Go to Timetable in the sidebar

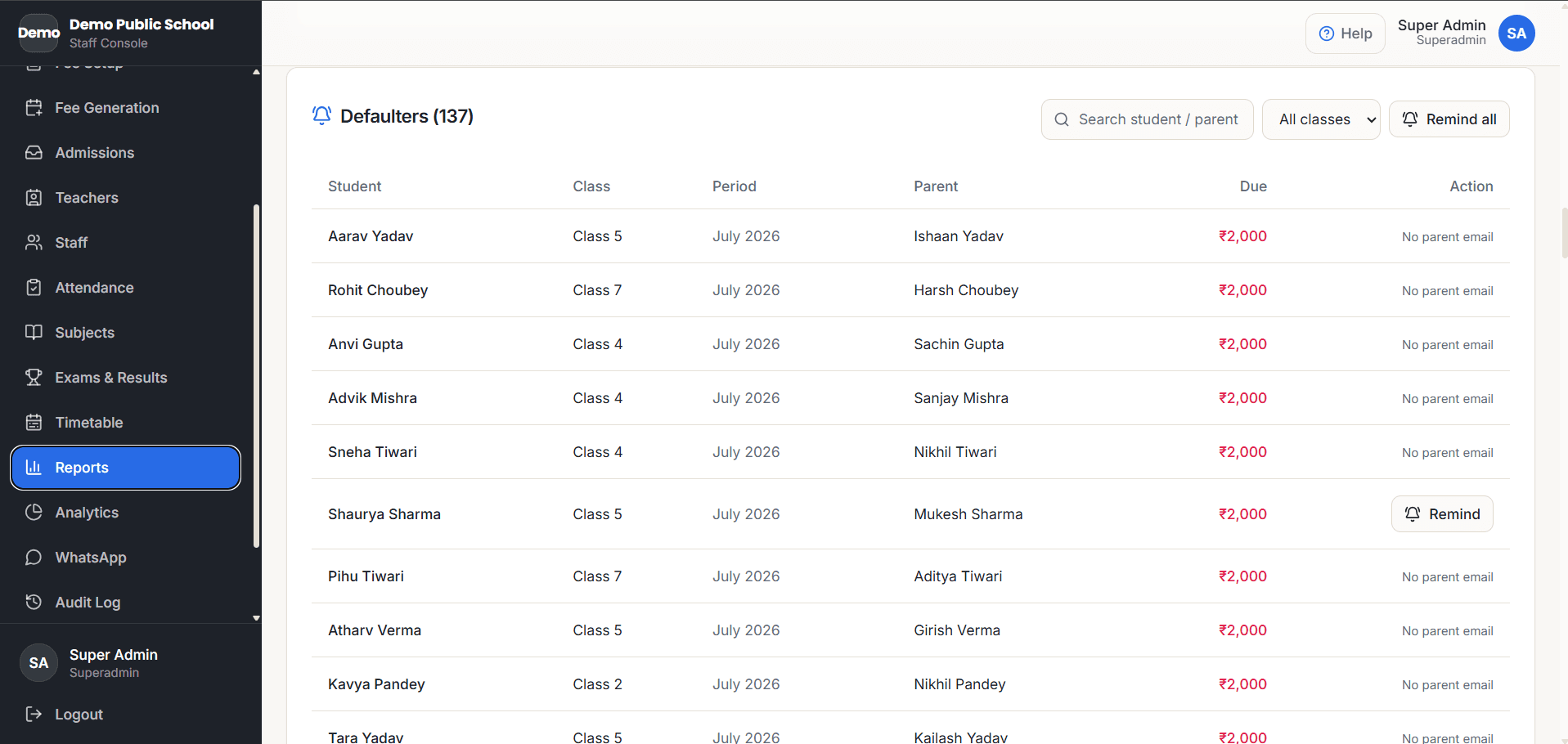(126, 423)
